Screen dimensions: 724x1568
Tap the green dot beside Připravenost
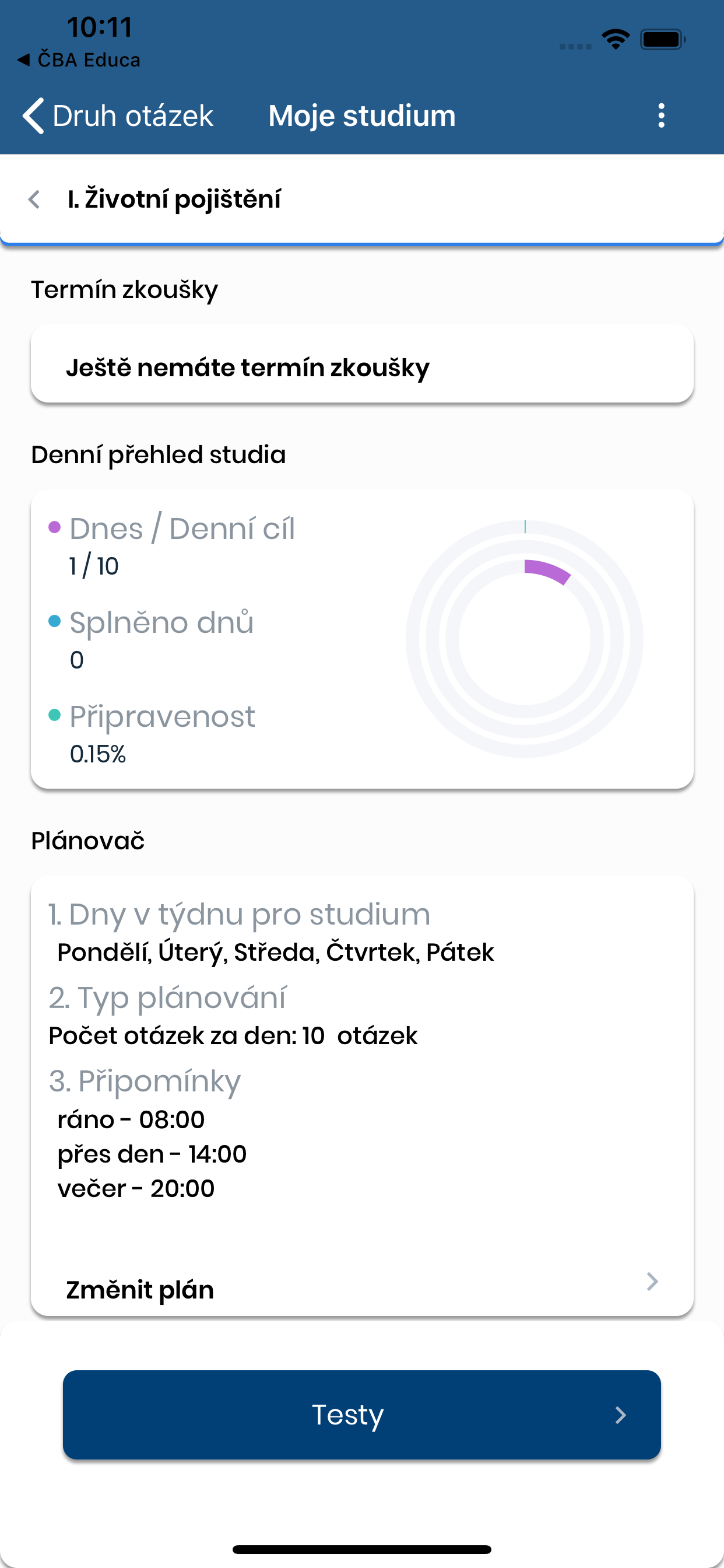(55, 715)
